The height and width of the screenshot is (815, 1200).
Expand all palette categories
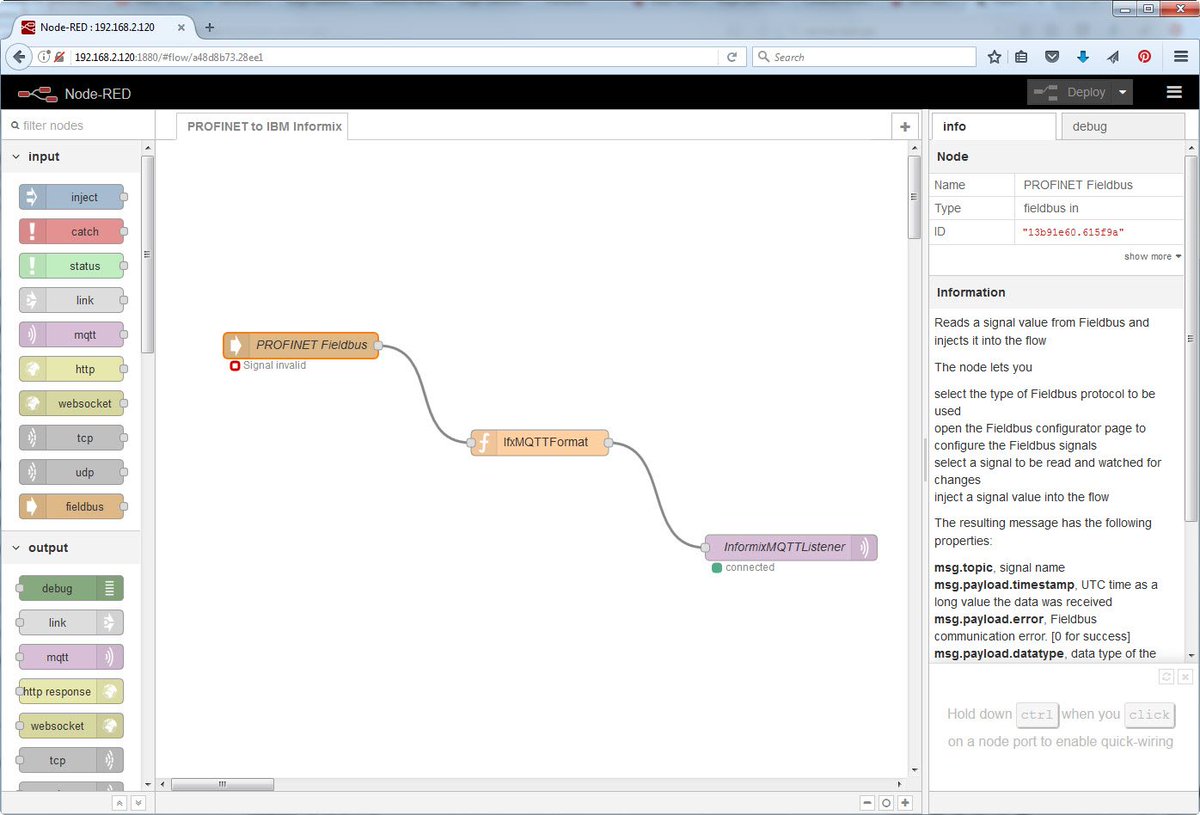(138, 803)
